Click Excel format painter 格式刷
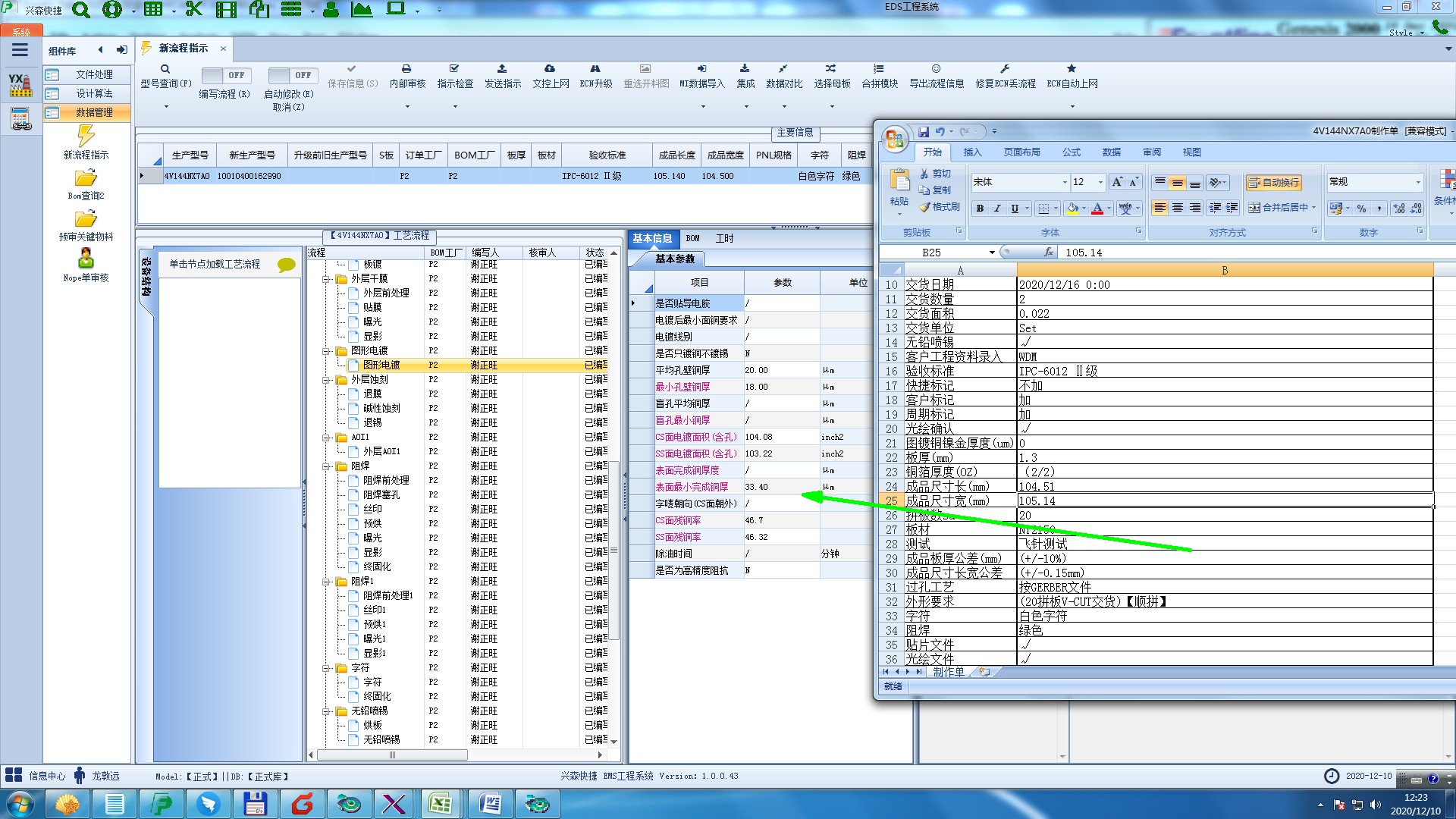 (940, 206)
